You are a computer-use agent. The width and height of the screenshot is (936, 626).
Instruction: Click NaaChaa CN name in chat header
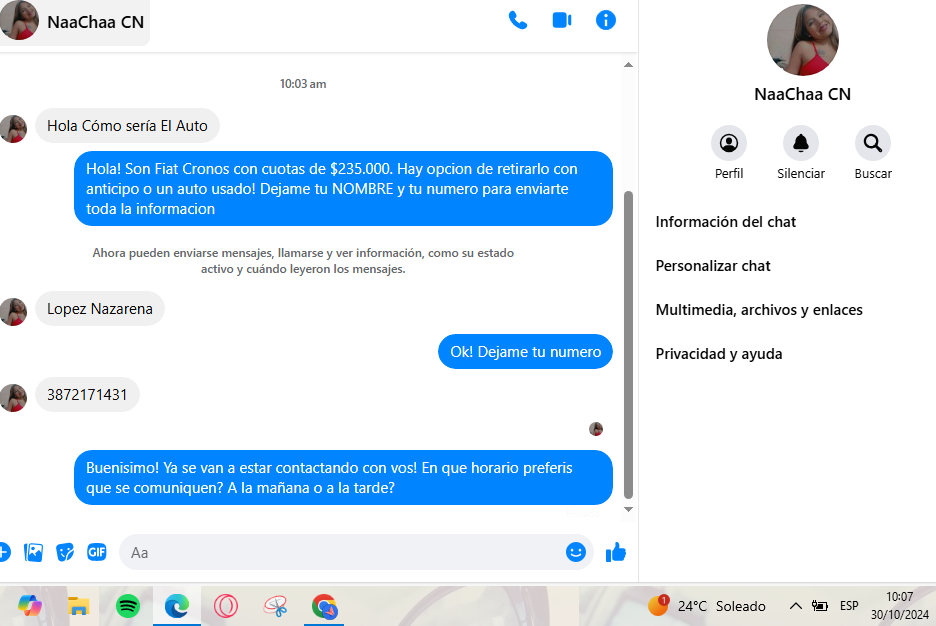[96, 22]
